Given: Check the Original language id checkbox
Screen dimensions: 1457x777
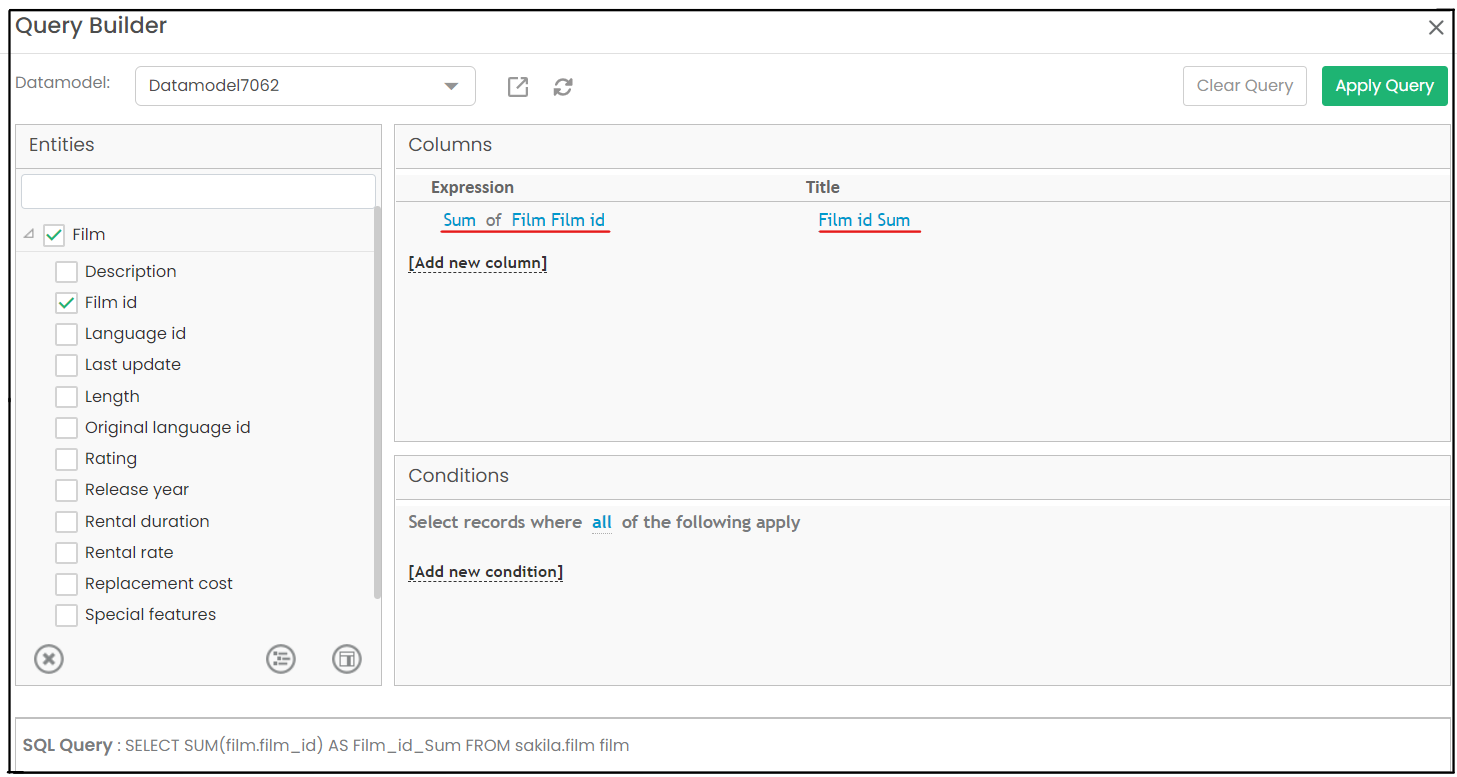Looking at the screenshot, I should point(66,428).
